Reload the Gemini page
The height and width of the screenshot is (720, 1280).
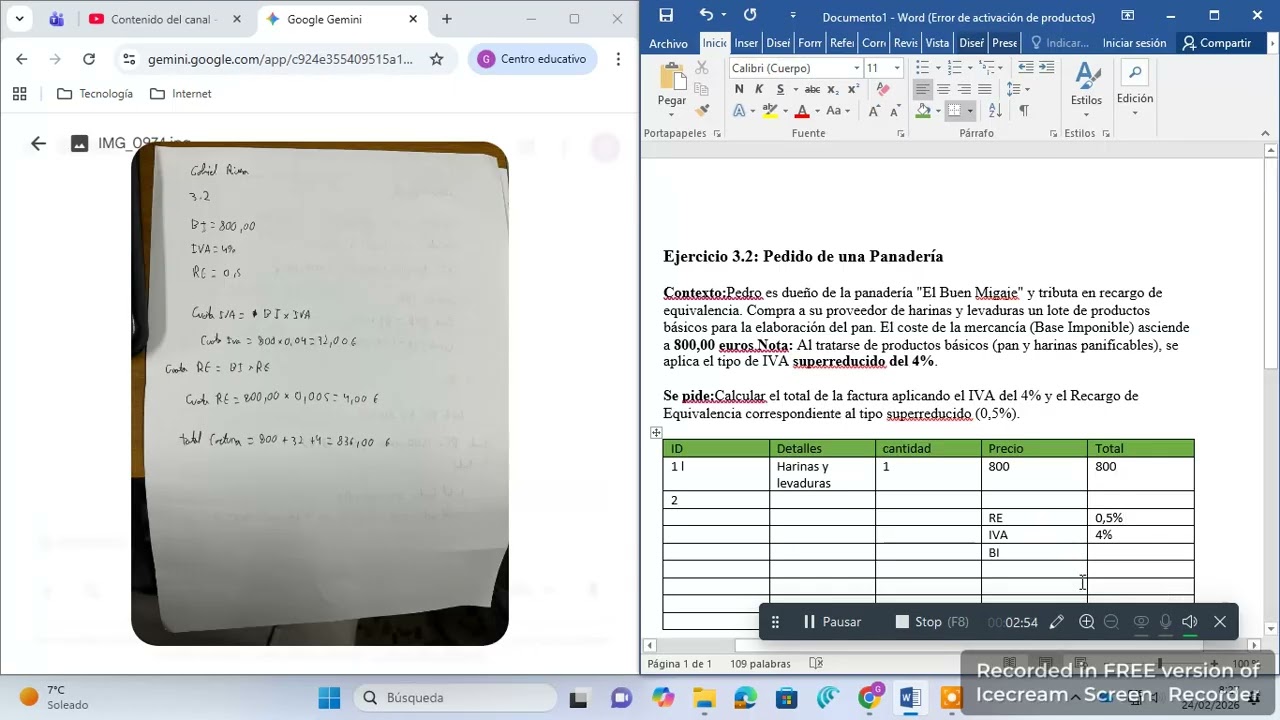(89, 59)
